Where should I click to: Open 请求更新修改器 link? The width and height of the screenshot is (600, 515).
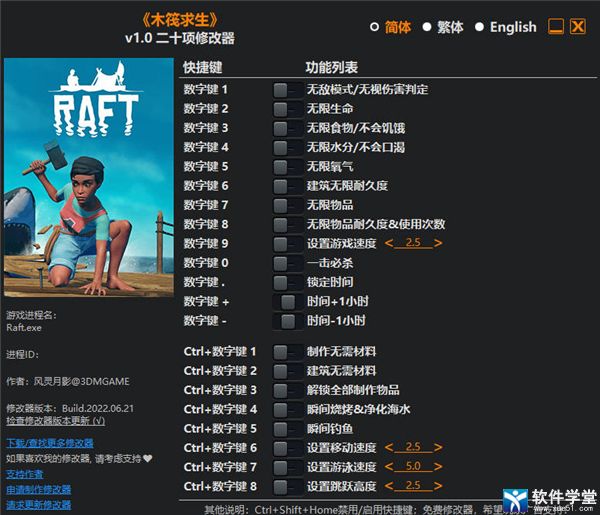click(x=39, y=505)
